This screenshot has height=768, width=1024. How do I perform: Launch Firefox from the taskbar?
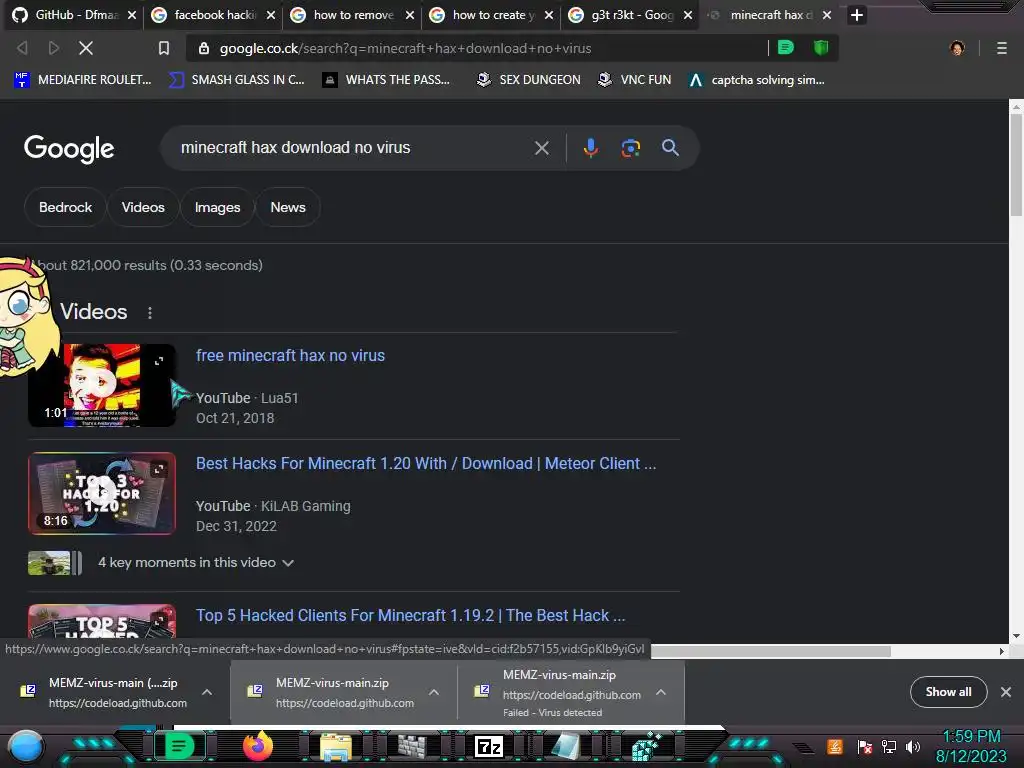(257, 746)
